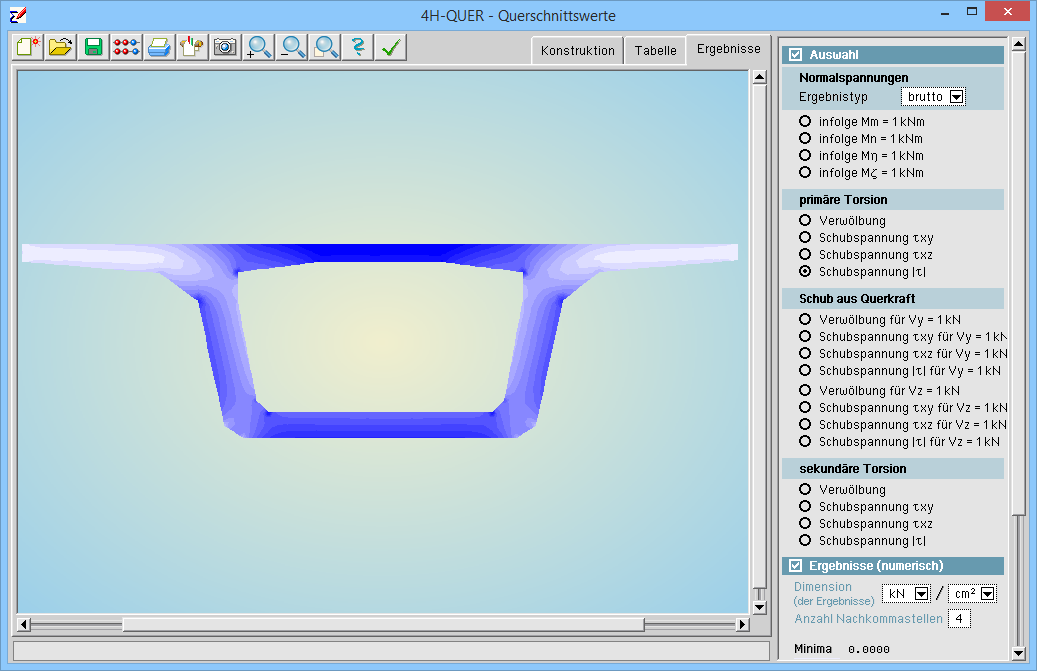Switch to the Konstruktion tab
Viewport: 1037px width, 671px height.
tap(577, 51)
